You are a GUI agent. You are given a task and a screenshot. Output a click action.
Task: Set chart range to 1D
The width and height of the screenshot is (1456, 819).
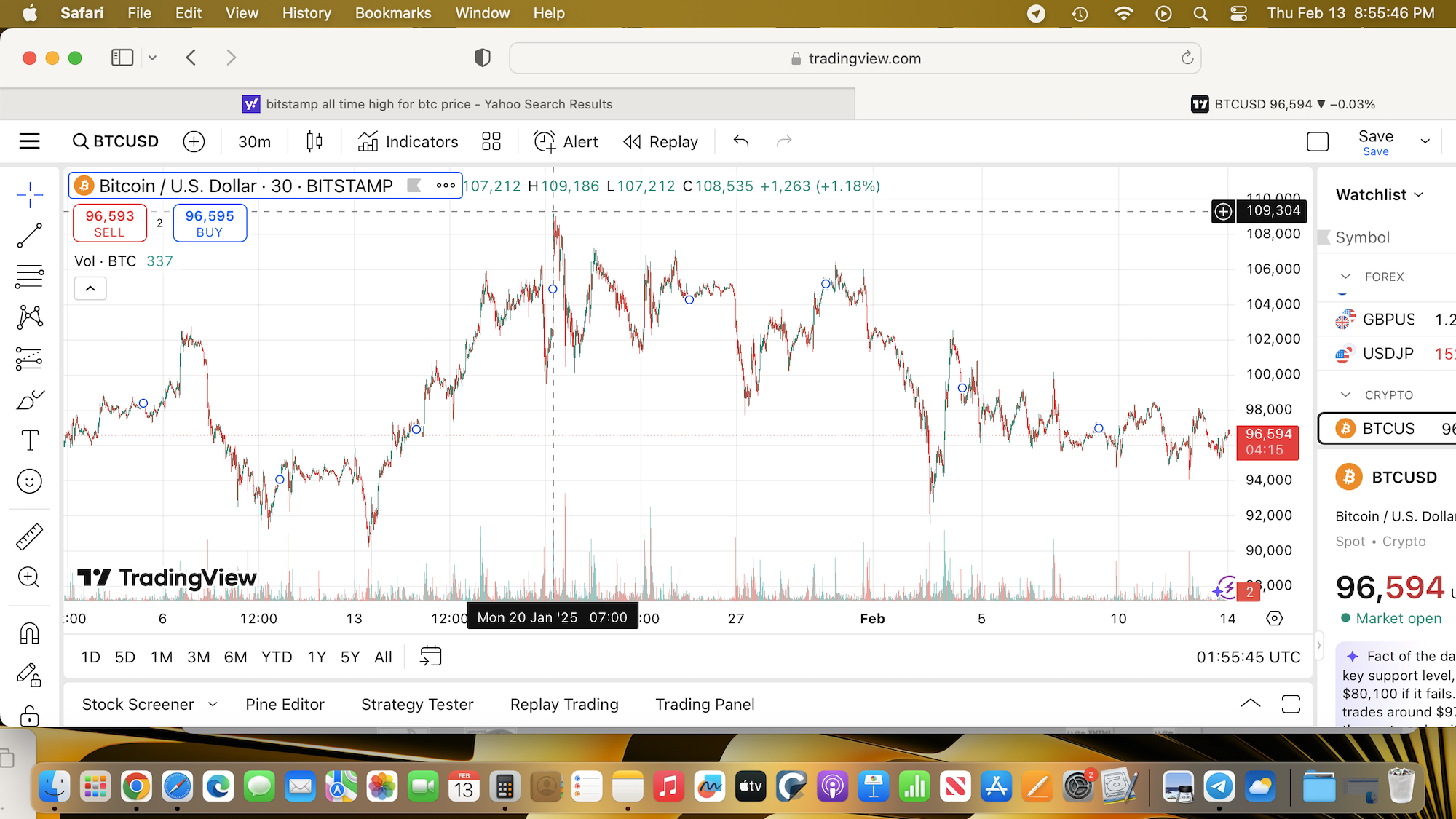tap(90, 657)
